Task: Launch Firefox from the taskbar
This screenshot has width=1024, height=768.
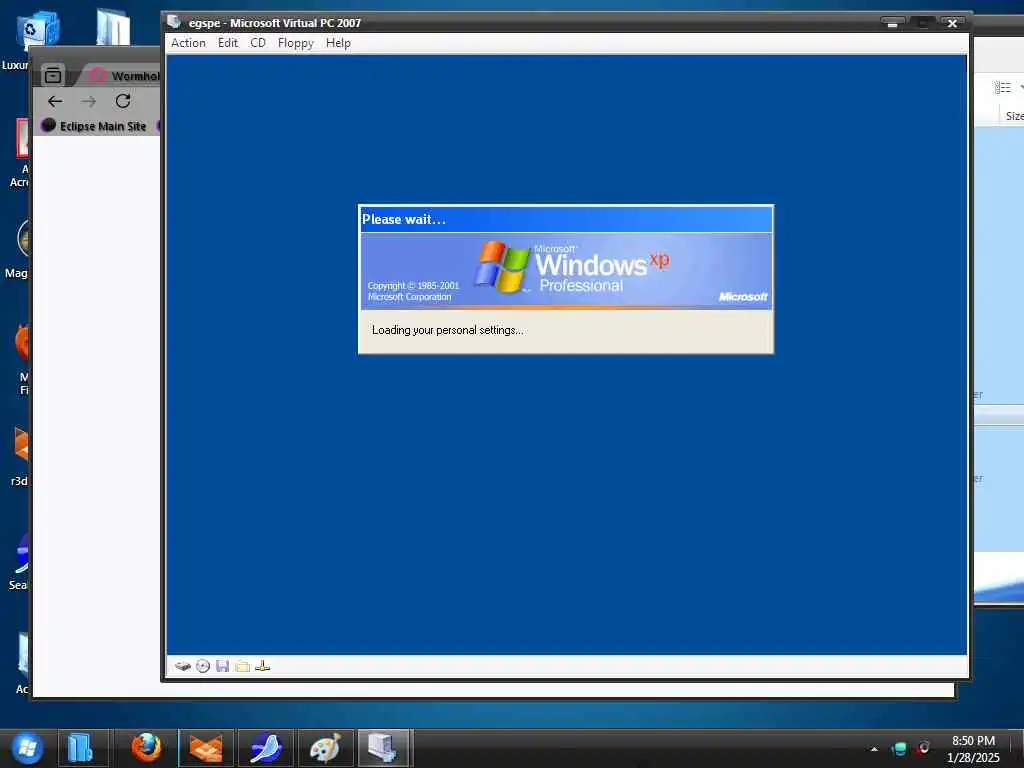Action: [146, 748]
